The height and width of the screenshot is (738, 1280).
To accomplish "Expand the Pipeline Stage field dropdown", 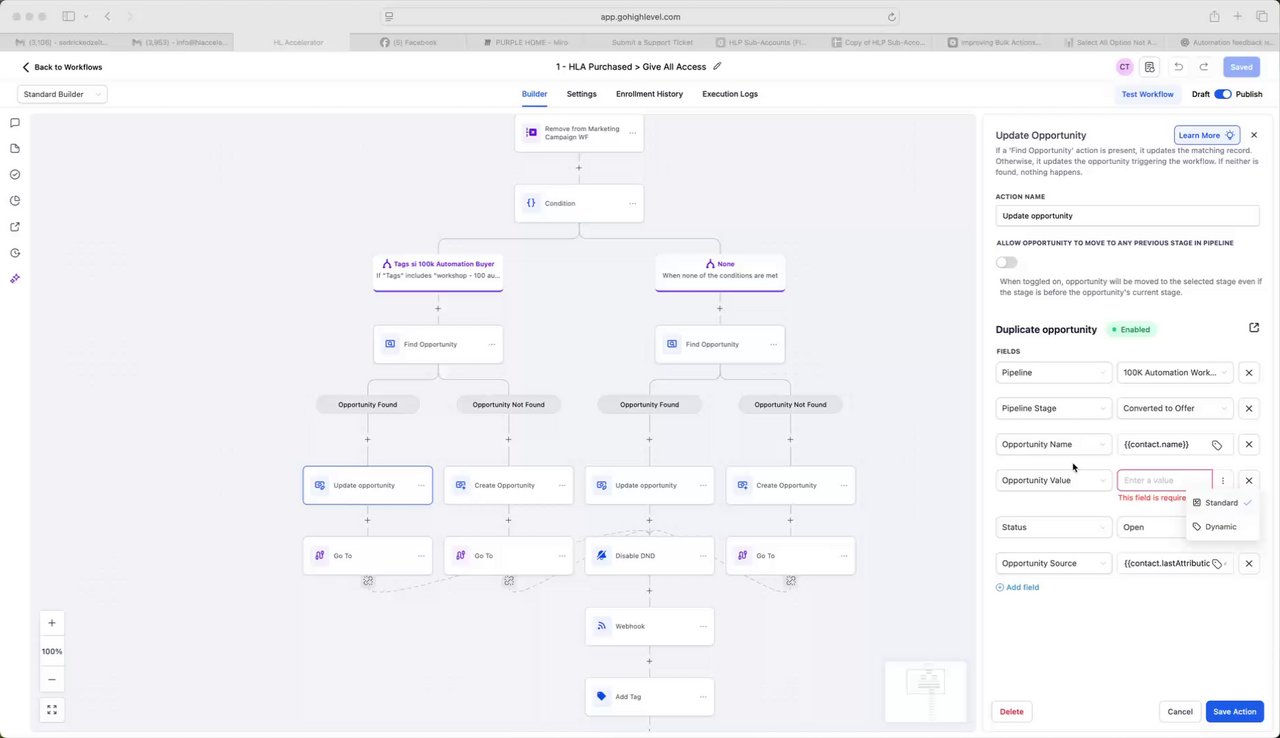I will click(1053, 408).
